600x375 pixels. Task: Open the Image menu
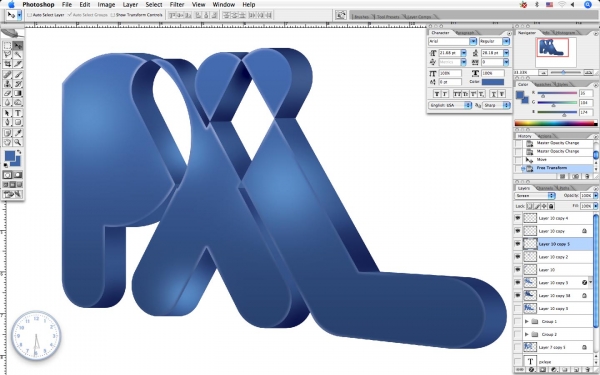coord(106,5)
